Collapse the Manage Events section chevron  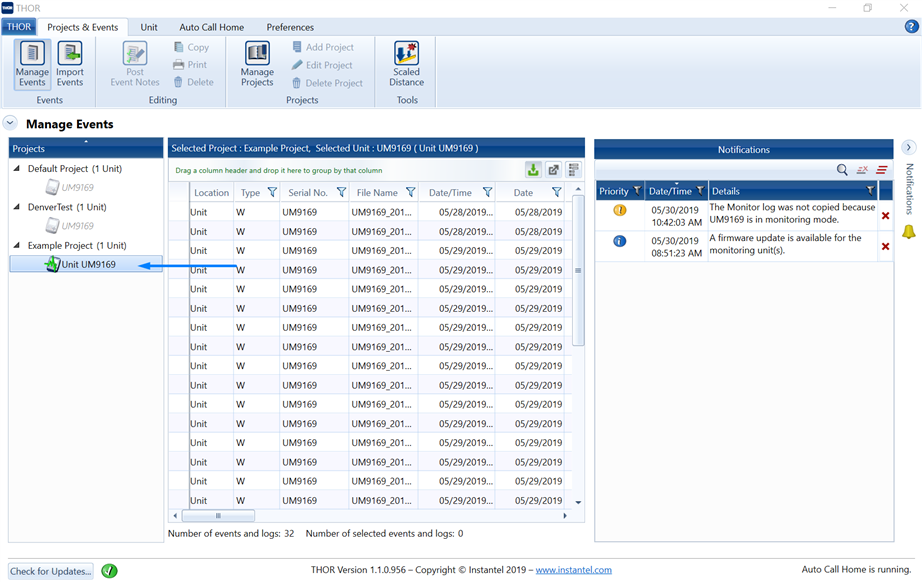tap(10, 124)
